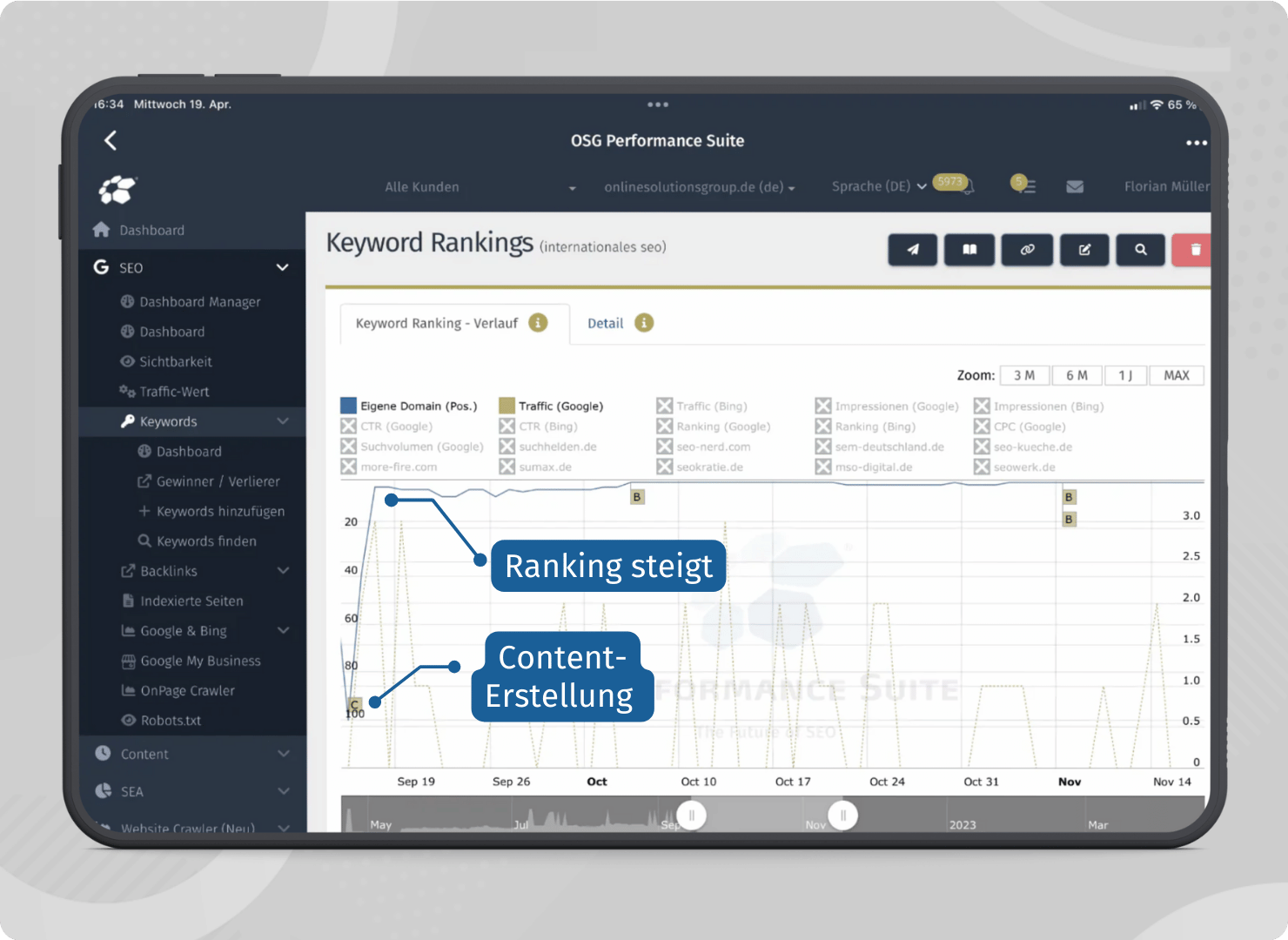The image size is (1288, 940).
Task: Collapse the Keywords submenu chevron
Action: coord(283,421)
